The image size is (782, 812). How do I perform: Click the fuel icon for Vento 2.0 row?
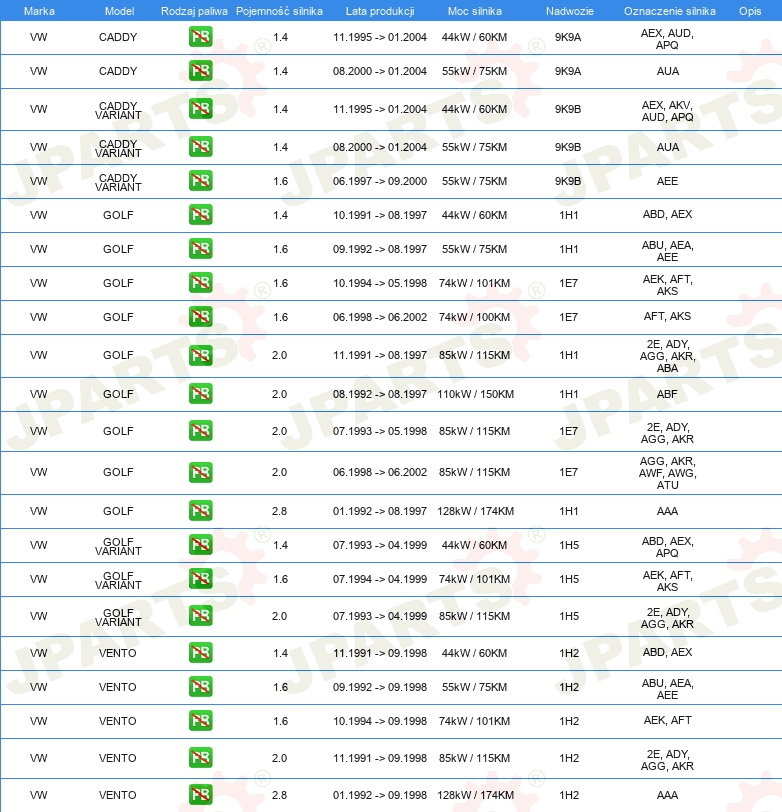(x=200, y=758)
